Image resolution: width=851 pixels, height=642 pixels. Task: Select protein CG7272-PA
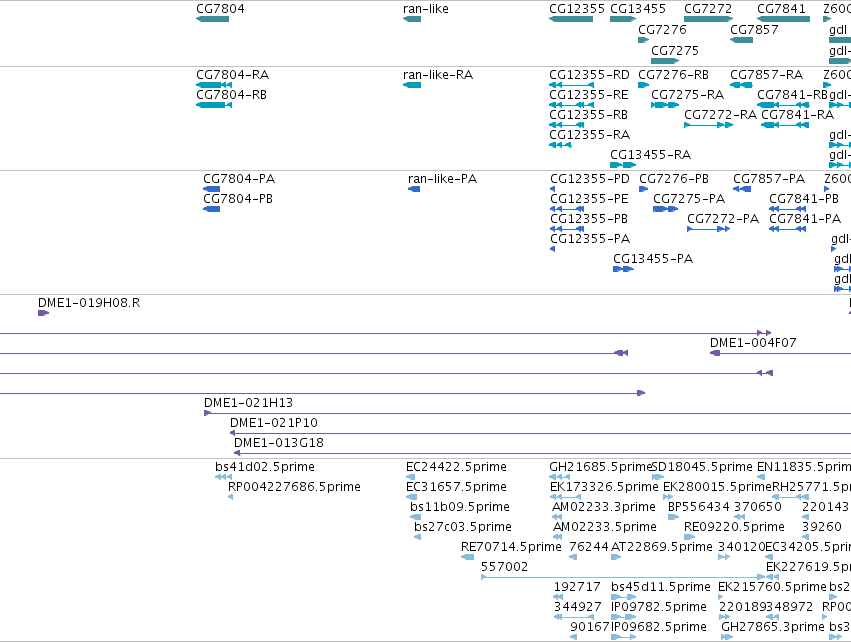[709, 229]
